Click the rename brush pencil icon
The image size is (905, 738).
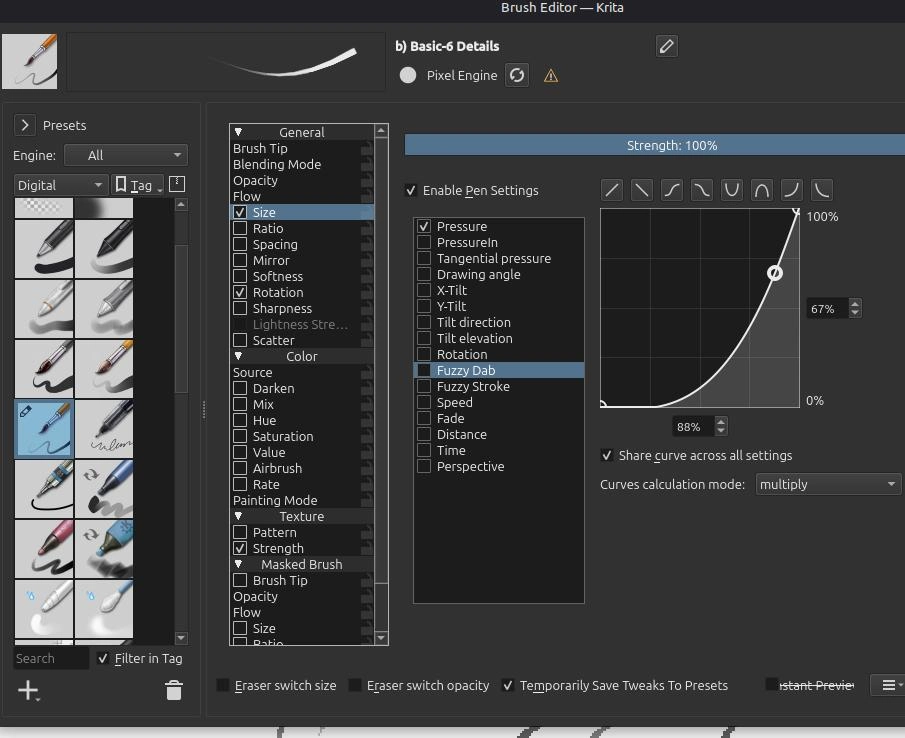tap(667, 46)
